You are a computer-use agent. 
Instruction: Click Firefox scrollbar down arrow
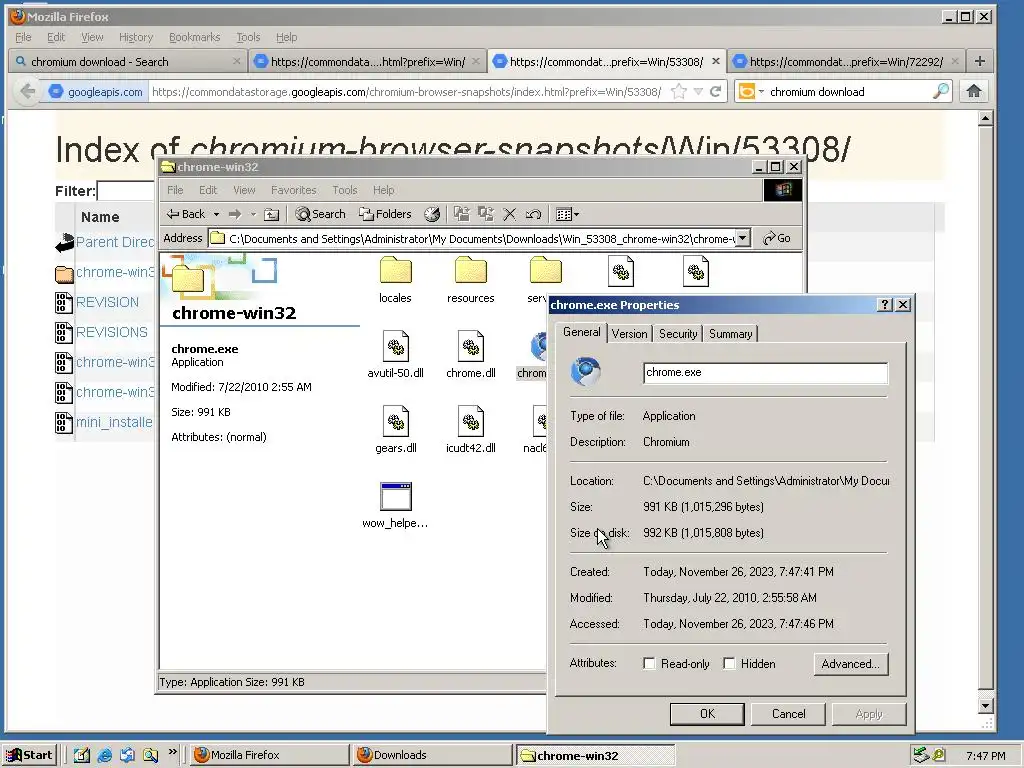click(x=986, y=706)
